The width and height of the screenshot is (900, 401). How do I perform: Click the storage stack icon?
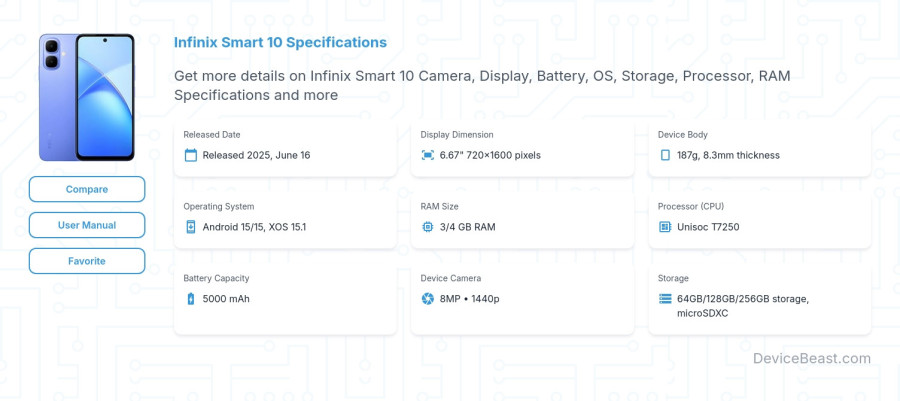665,298
